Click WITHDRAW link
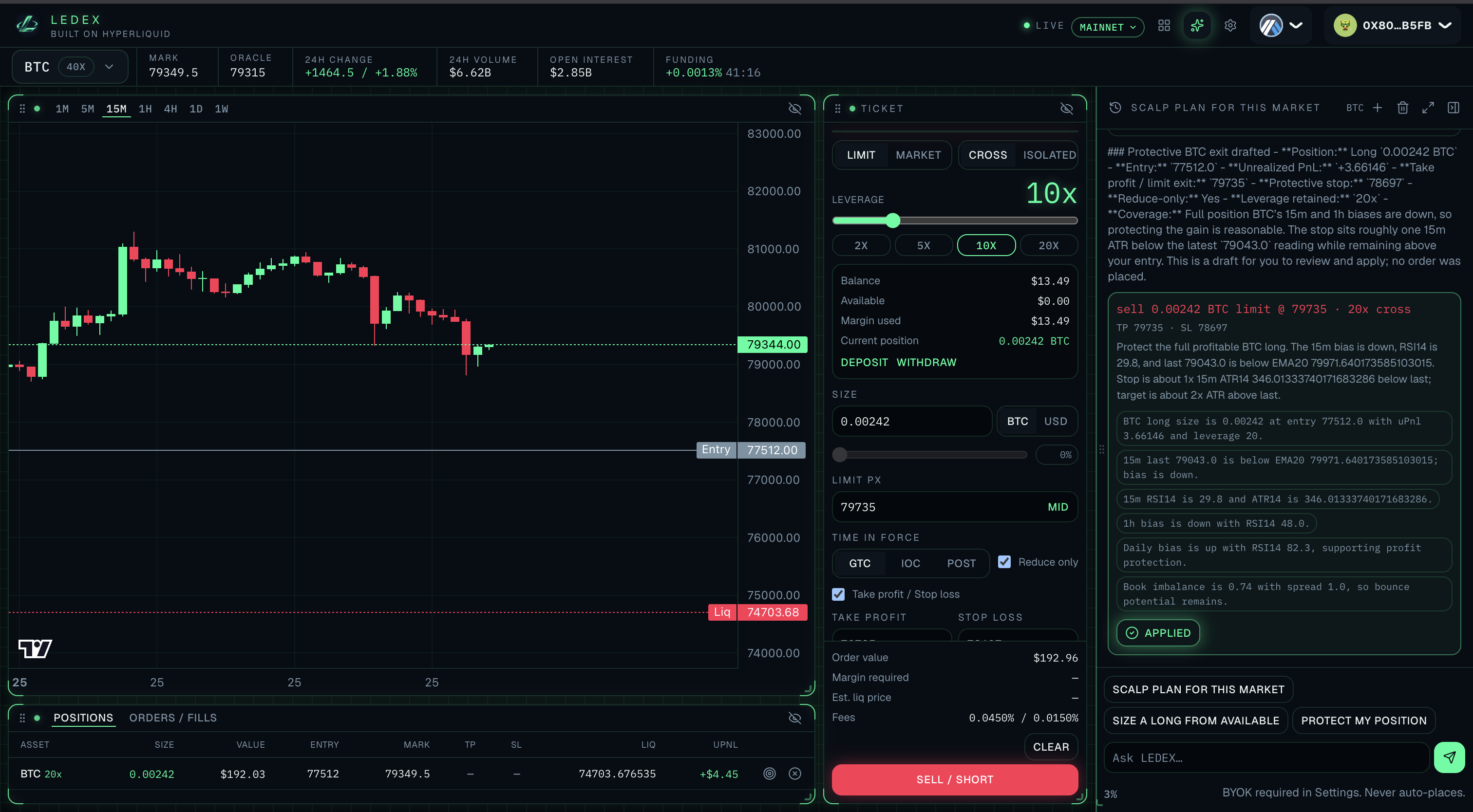 pyautogui.click(x=926, y=362)
